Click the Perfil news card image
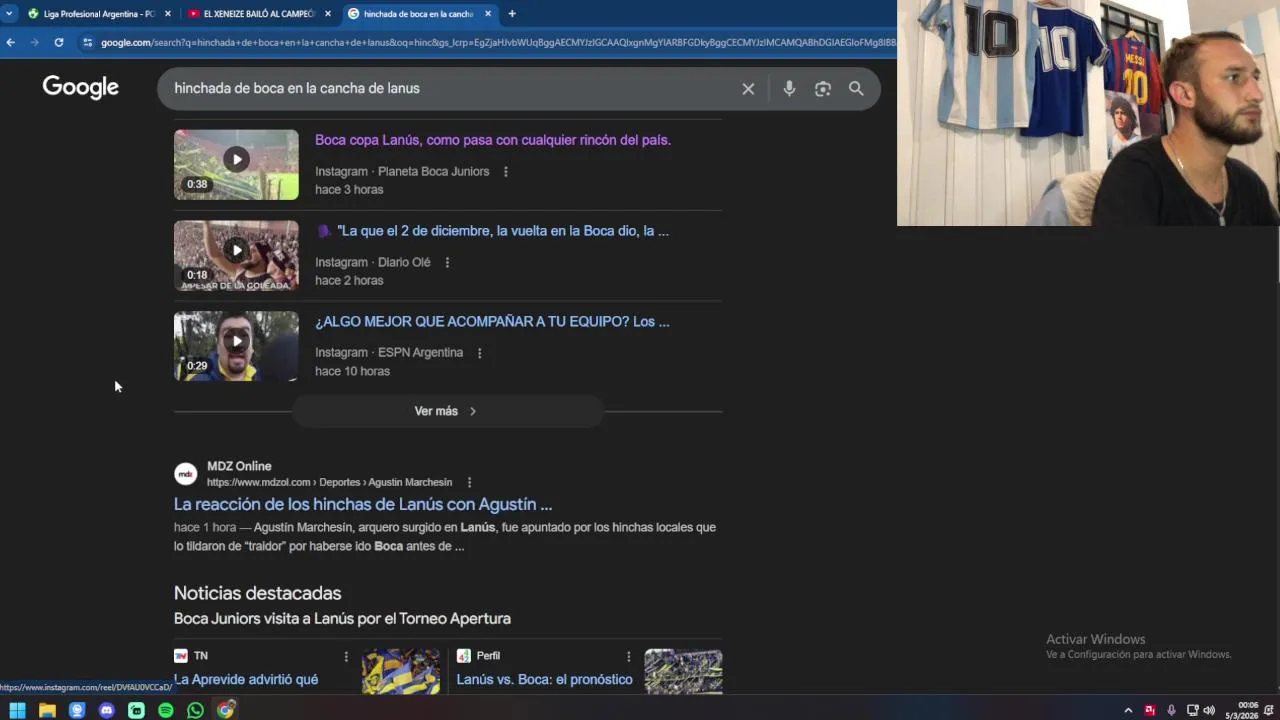 [x=683, y=671]
